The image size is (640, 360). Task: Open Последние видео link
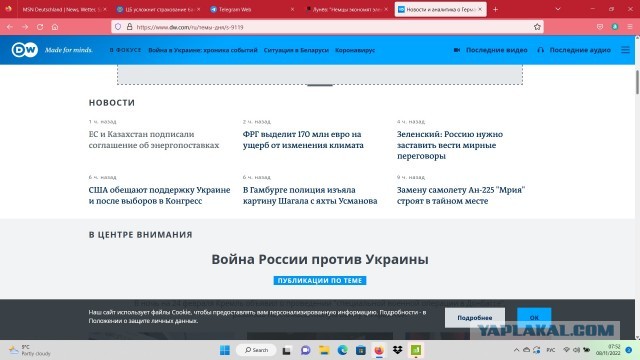pos(491,50)
